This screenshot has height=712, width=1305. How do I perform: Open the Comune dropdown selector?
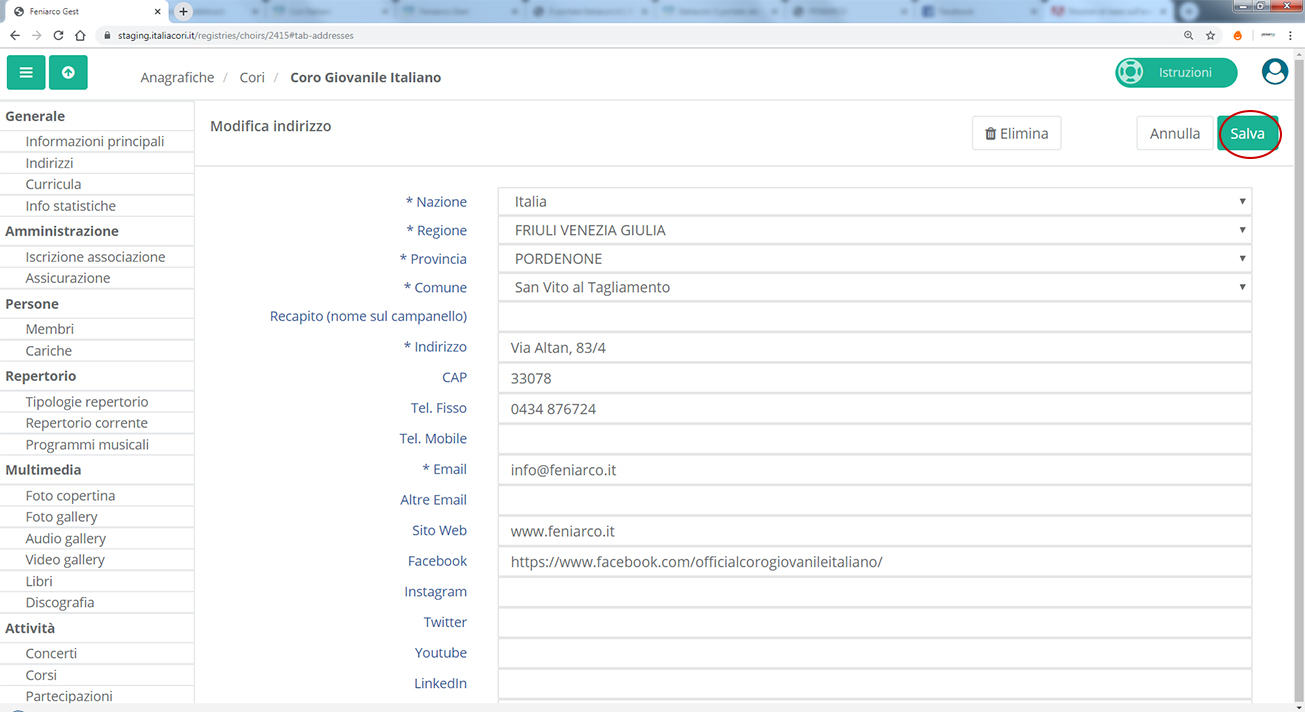pos(874,287)
